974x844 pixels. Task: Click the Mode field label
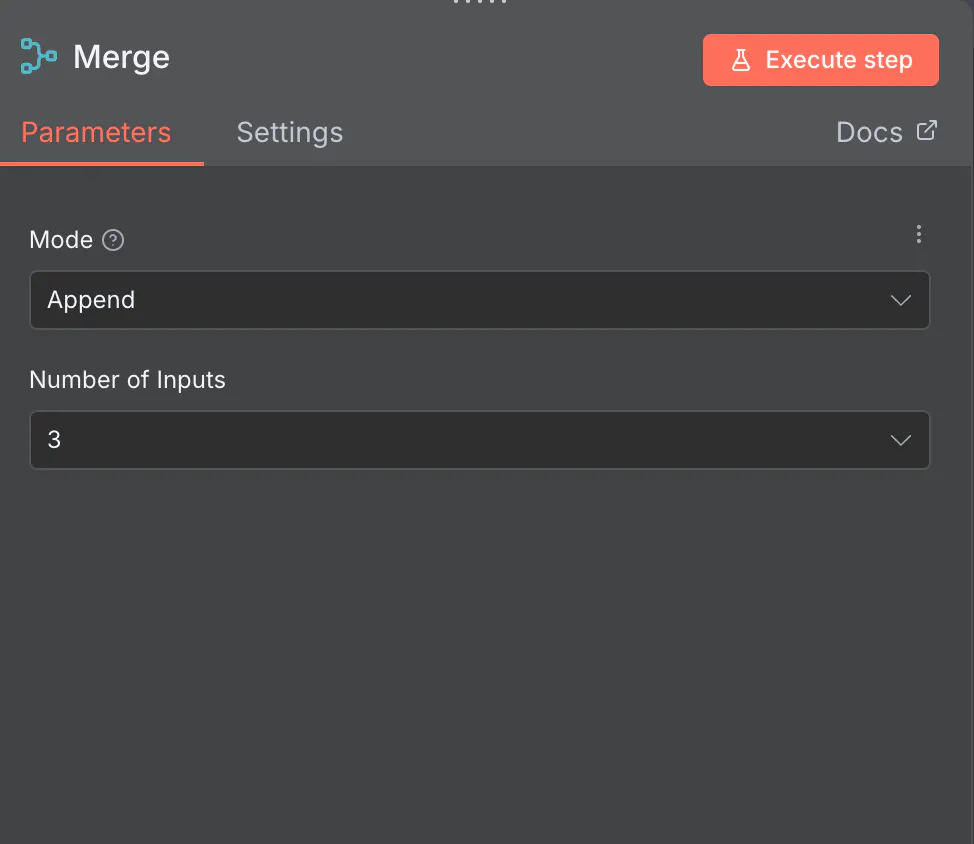click(61, 240)
